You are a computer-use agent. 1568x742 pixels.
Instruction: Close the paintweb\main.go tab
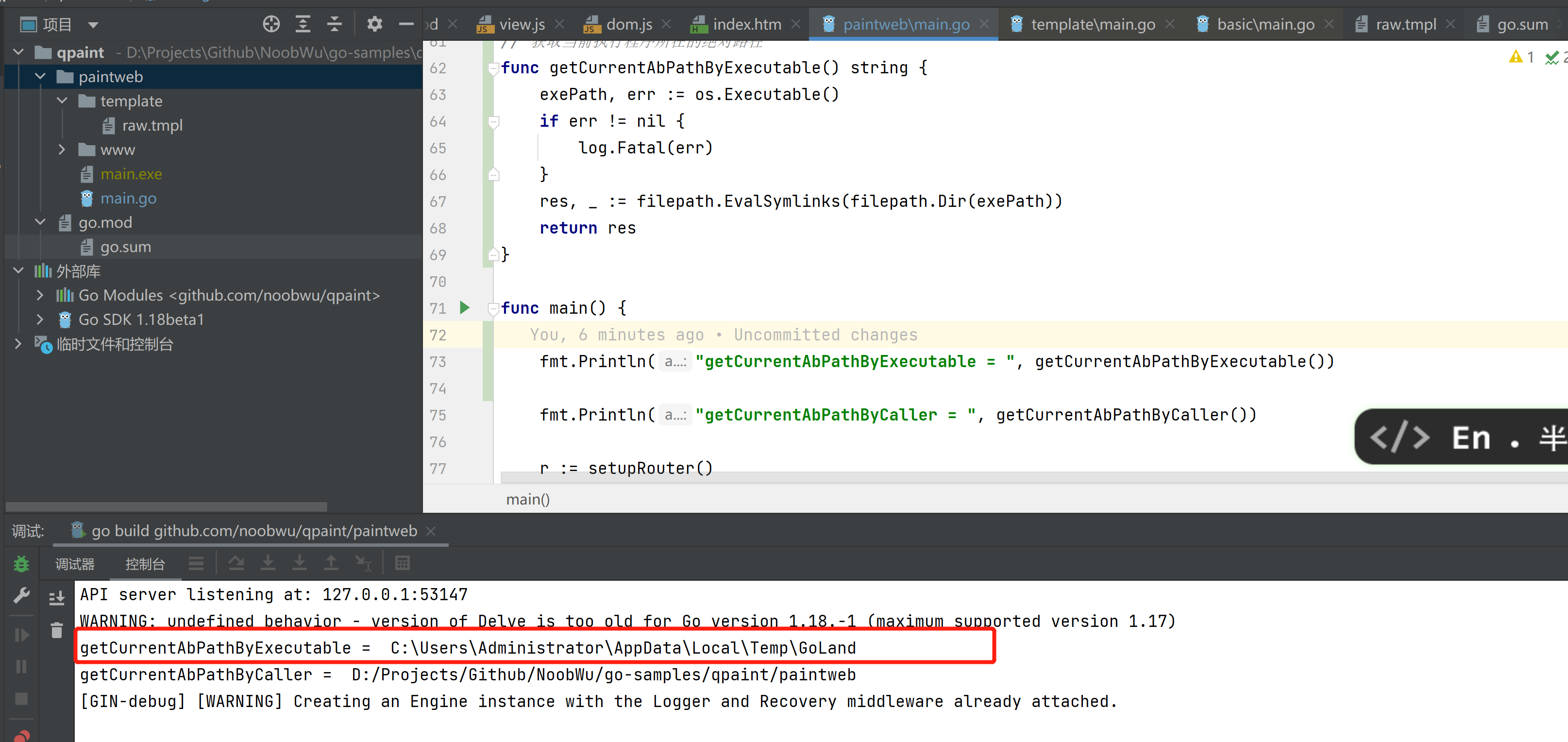pos(984,24)
